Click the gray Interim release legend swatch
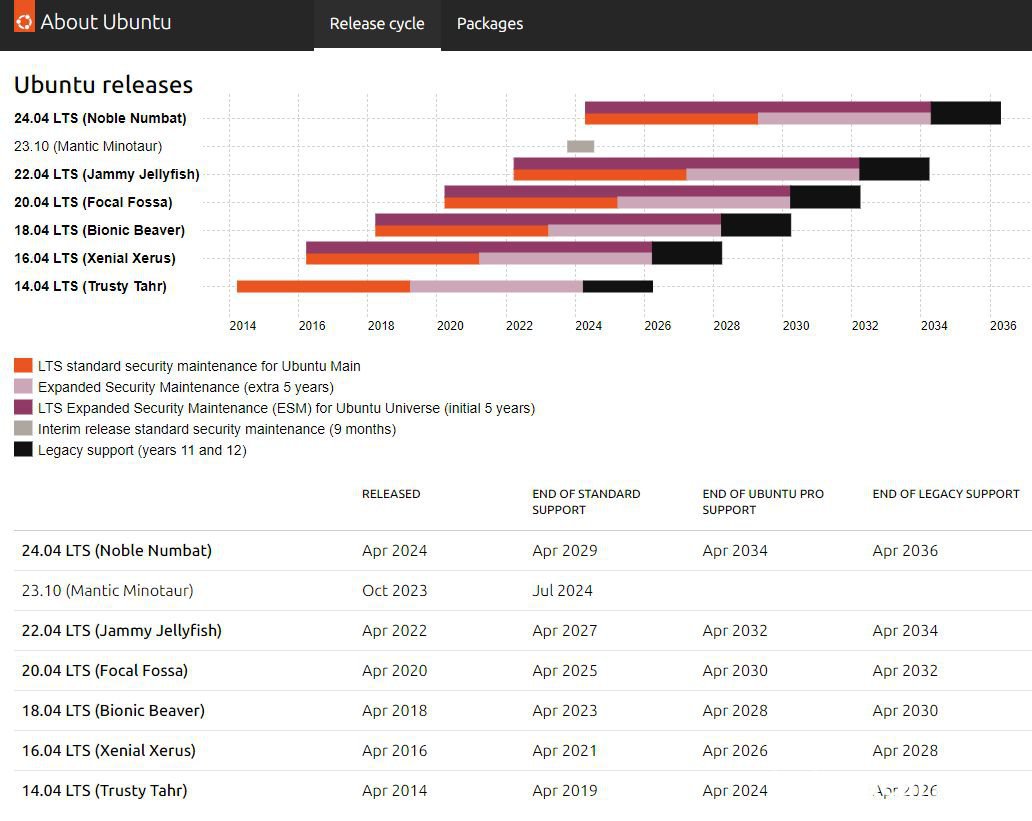This screenshot has width=1032, height=821. click(x=23, y=429)
